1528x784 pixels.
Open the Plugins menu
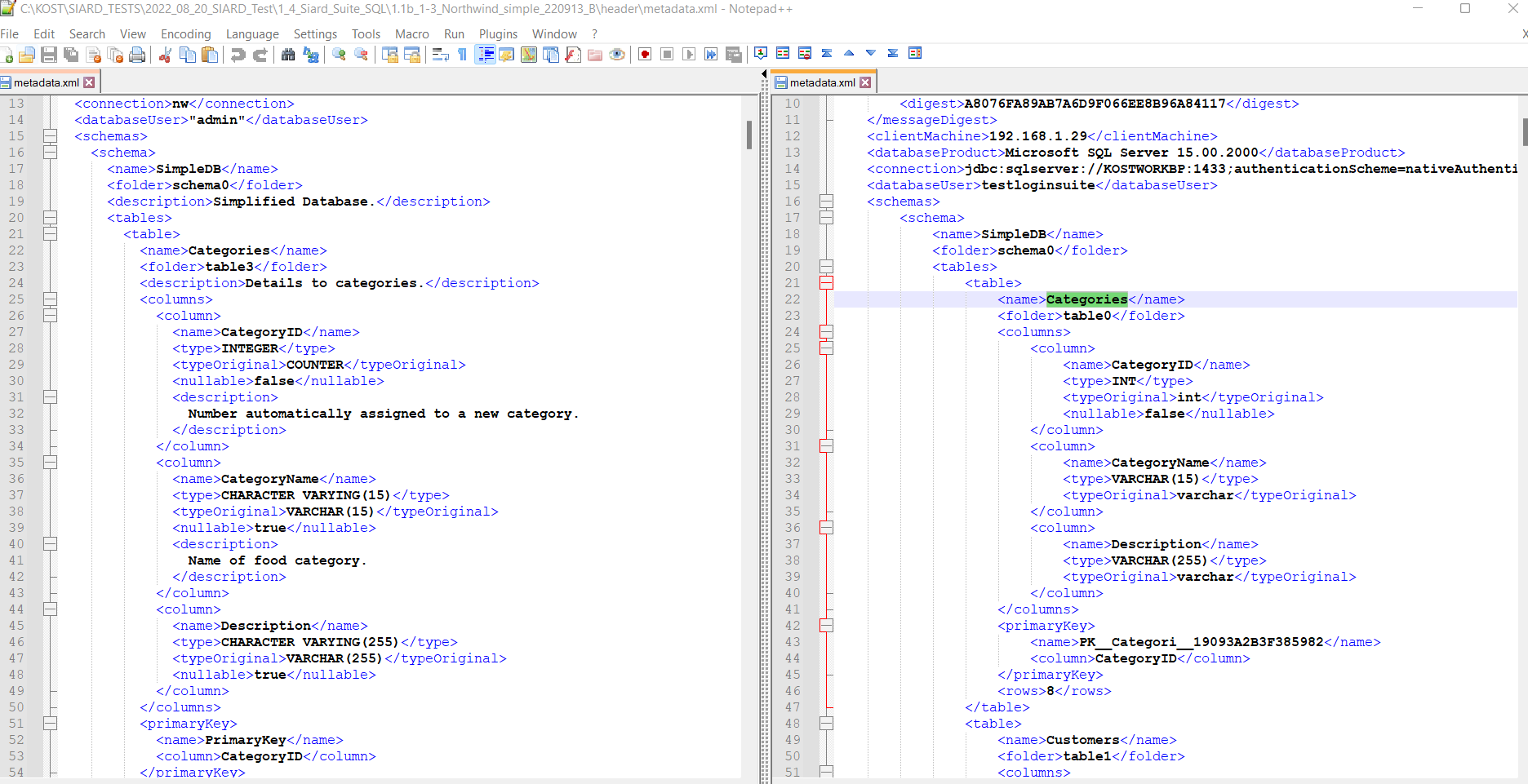(498, 34)
